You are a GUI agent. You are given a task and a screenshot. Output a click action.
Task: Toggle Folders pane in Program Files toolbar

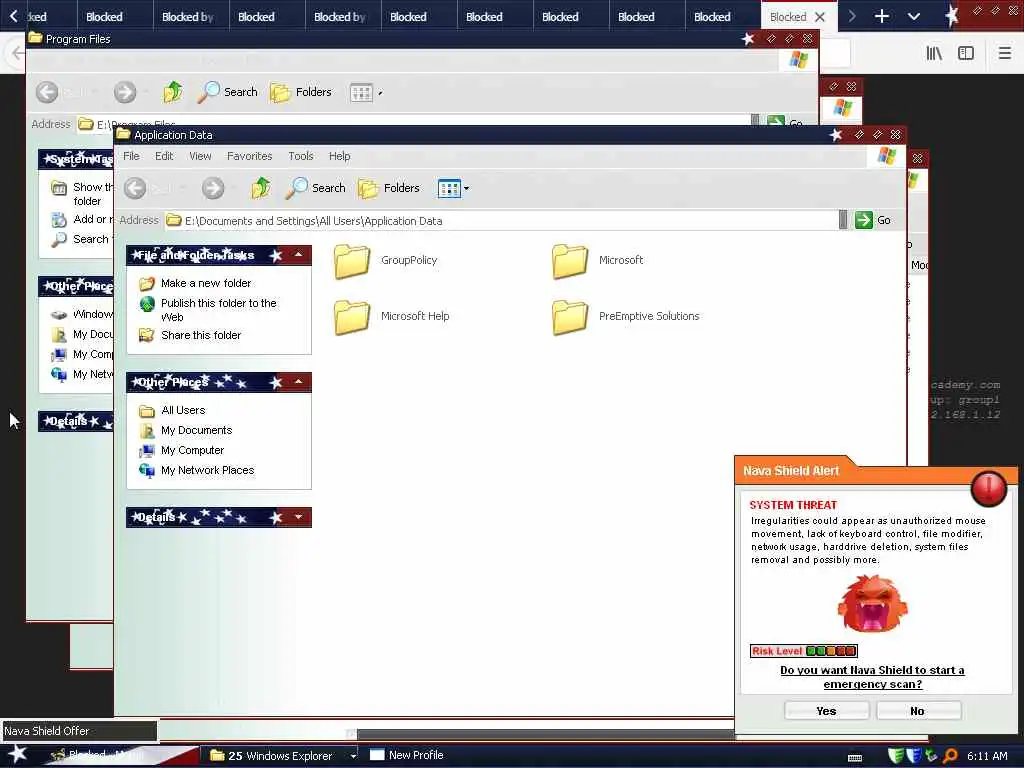point(301,92)
